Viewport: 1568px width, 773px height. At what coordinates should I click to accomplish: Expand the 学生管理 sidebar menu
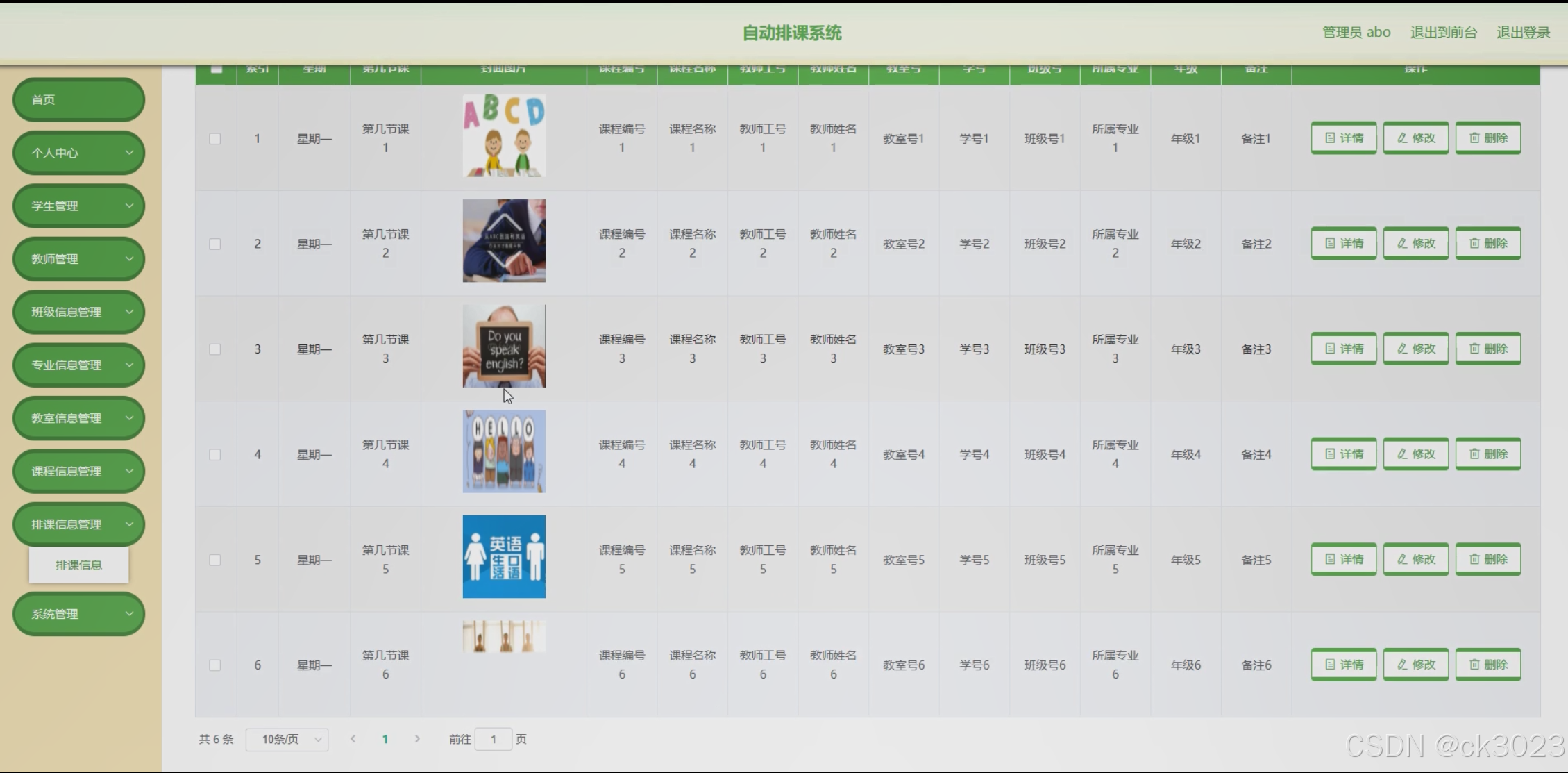pos(78,206)
